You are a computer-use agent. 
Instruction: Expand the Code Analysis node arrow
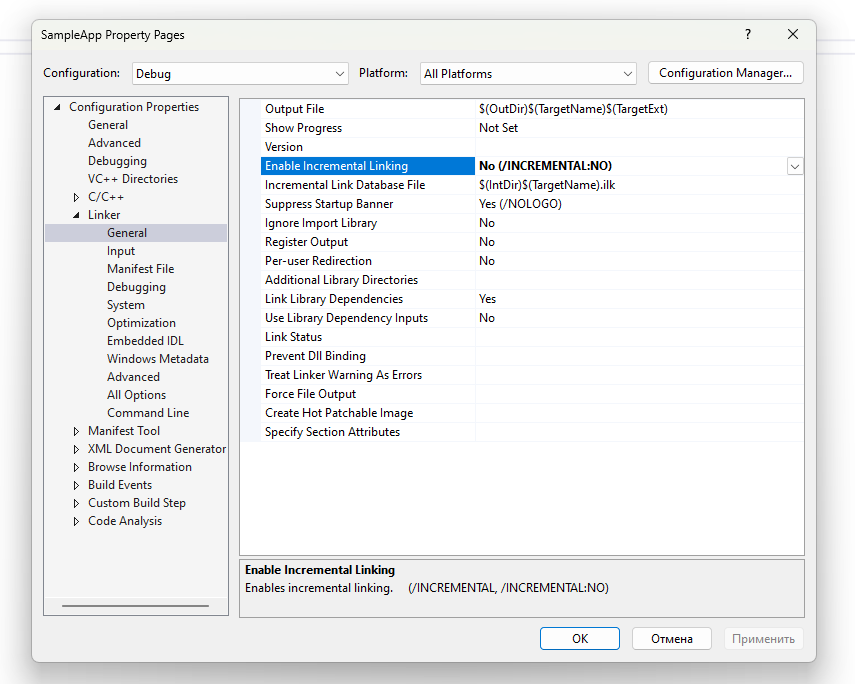[x=77, y=521]
